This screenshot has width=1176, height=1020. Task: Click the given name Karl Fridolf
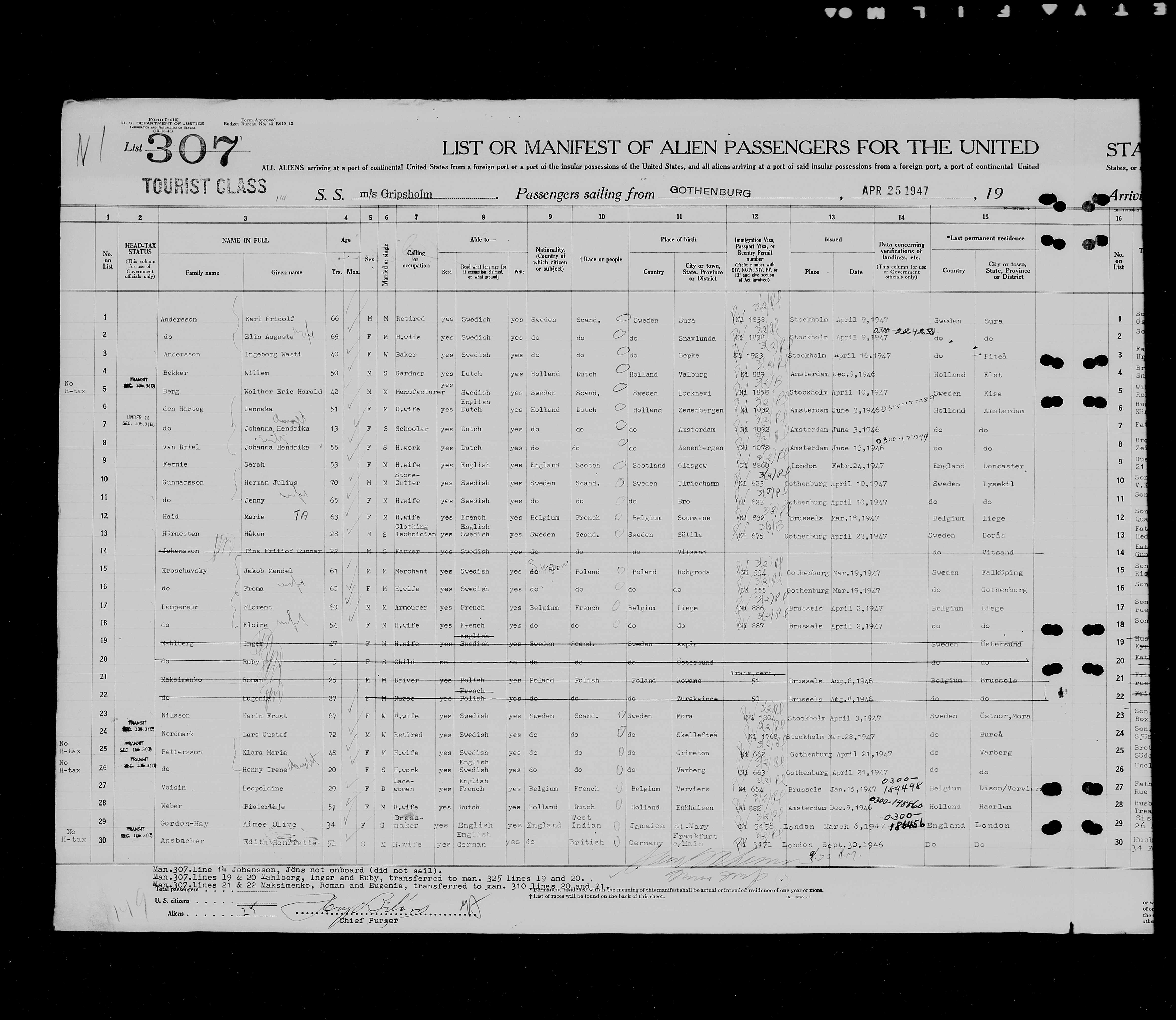pyautogui.click(x=269, y=319)
